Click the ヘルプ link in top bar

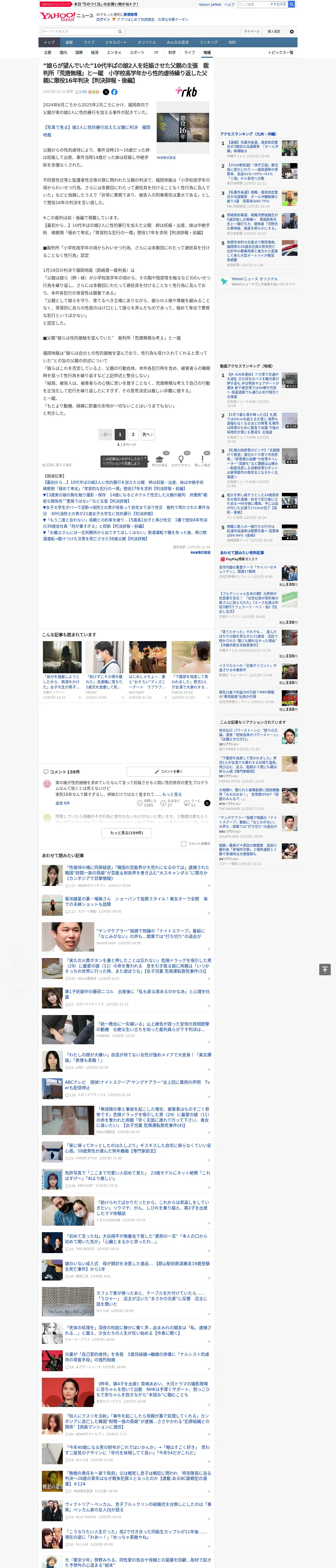tap(229, 4)
